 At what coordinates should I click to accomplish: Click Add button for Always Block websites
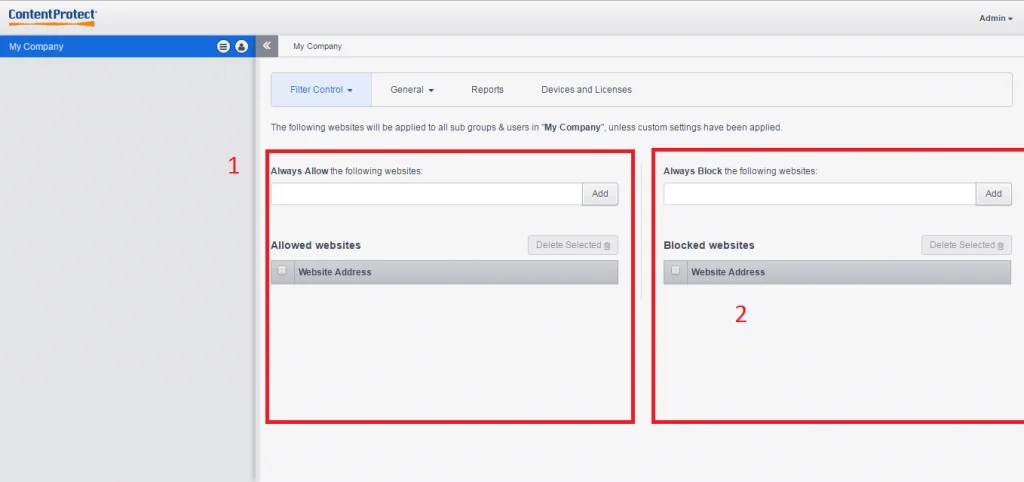coord(993,194)
